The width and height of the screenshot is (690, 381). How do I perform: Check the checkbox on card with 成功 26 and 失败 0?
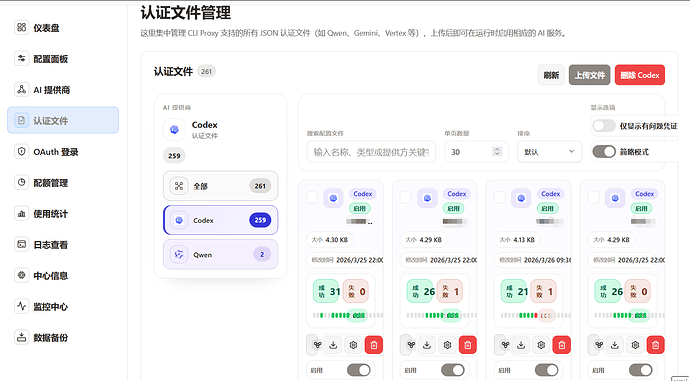coord(594,198)
